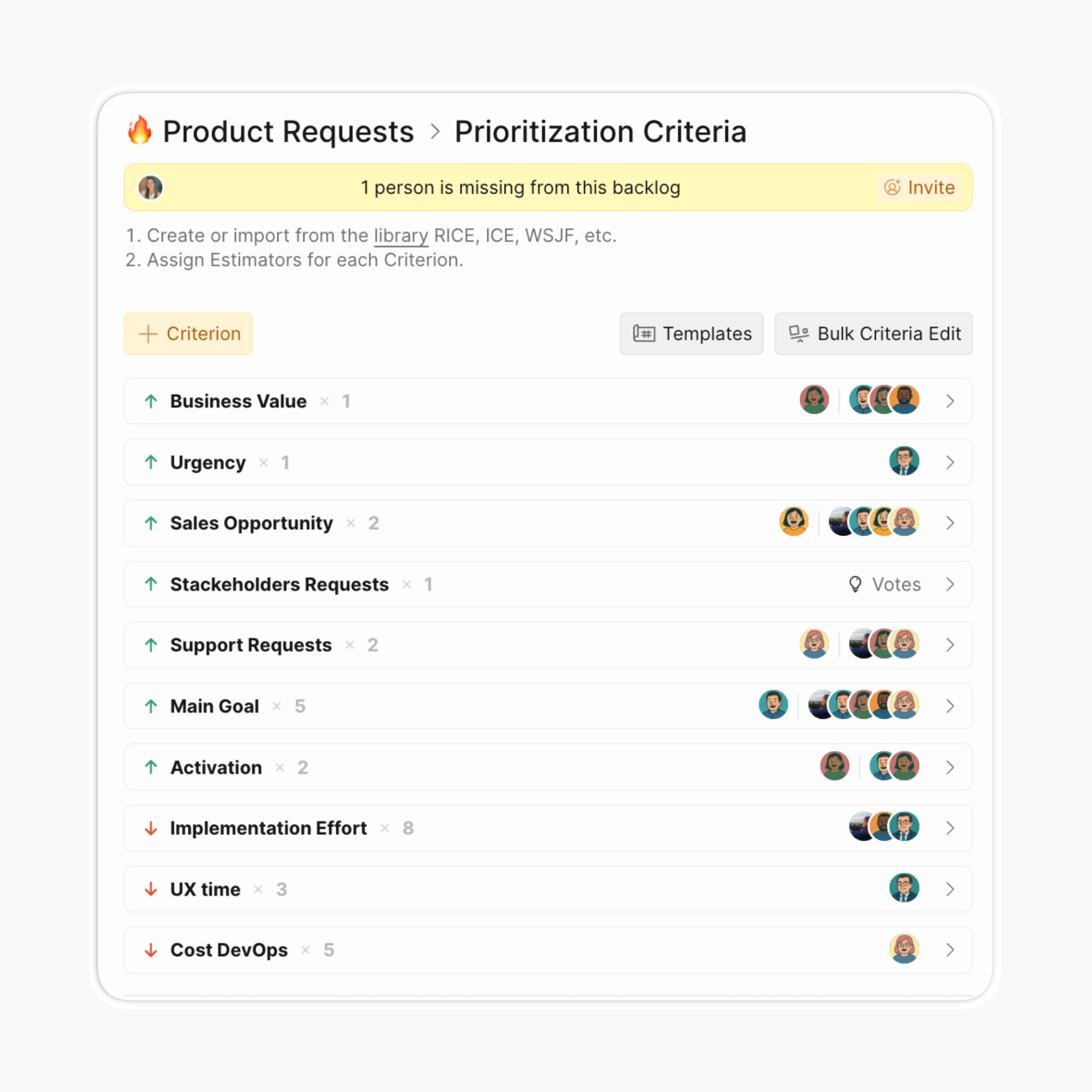Expand the UX time row chevron
The width and height of the screenshot is (1092, 1092).
[x=950, y=890]
